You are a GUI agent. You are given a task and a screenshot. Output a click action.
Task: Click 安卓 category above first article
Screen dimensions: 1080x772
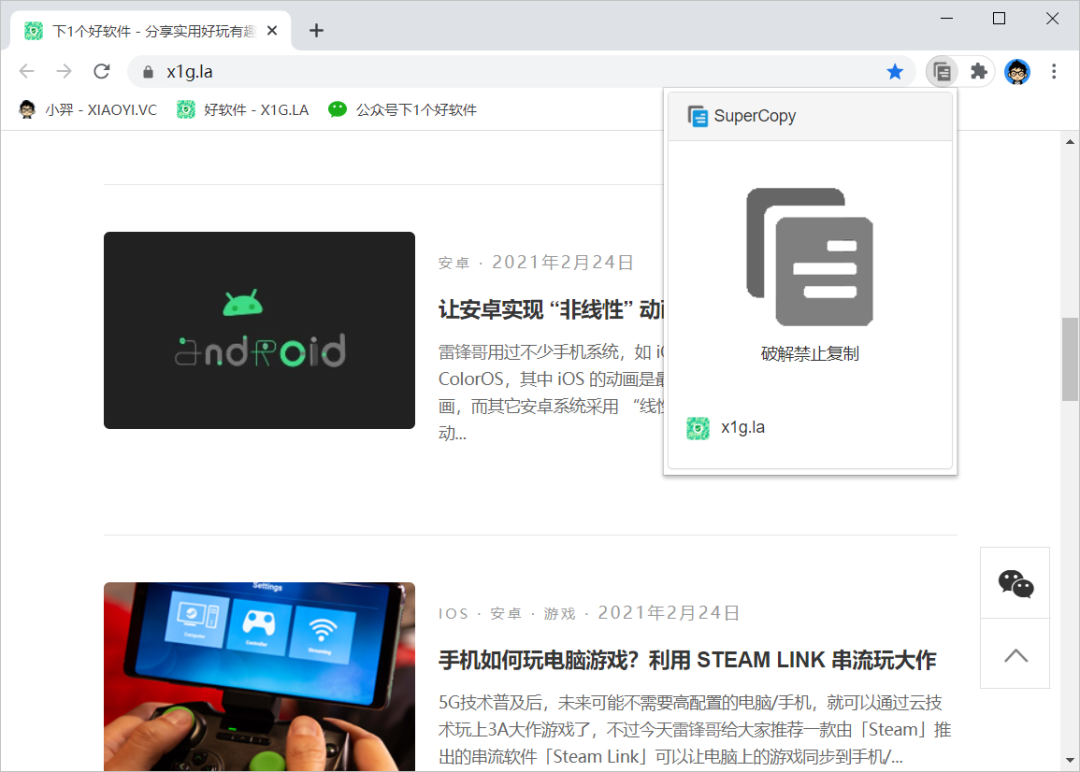tap(453, 263)
